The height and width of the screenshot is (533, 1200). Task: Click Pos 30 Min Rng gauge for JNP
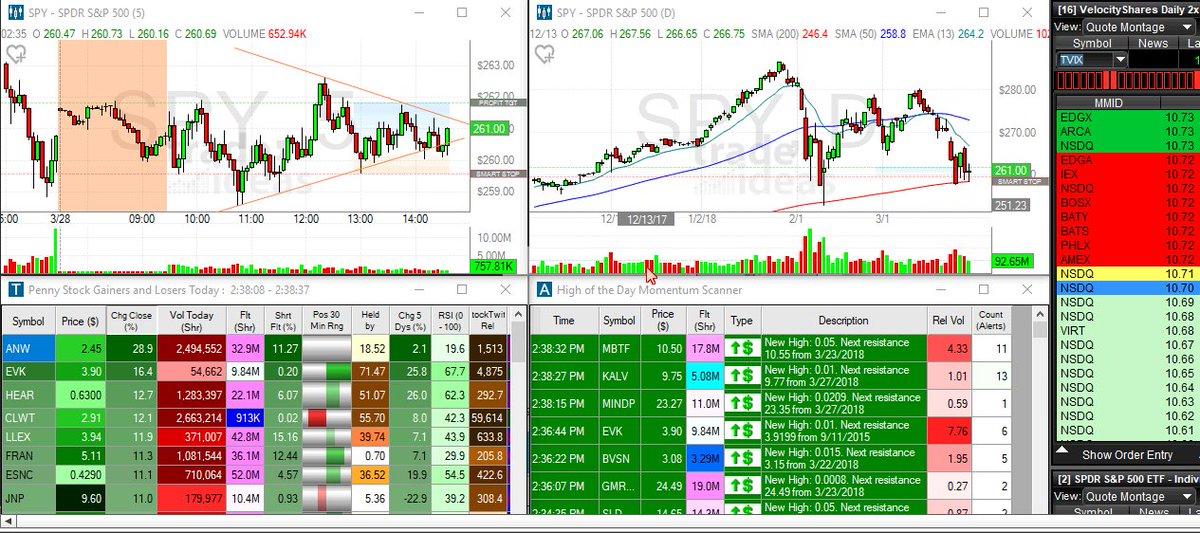click(326, 496)
